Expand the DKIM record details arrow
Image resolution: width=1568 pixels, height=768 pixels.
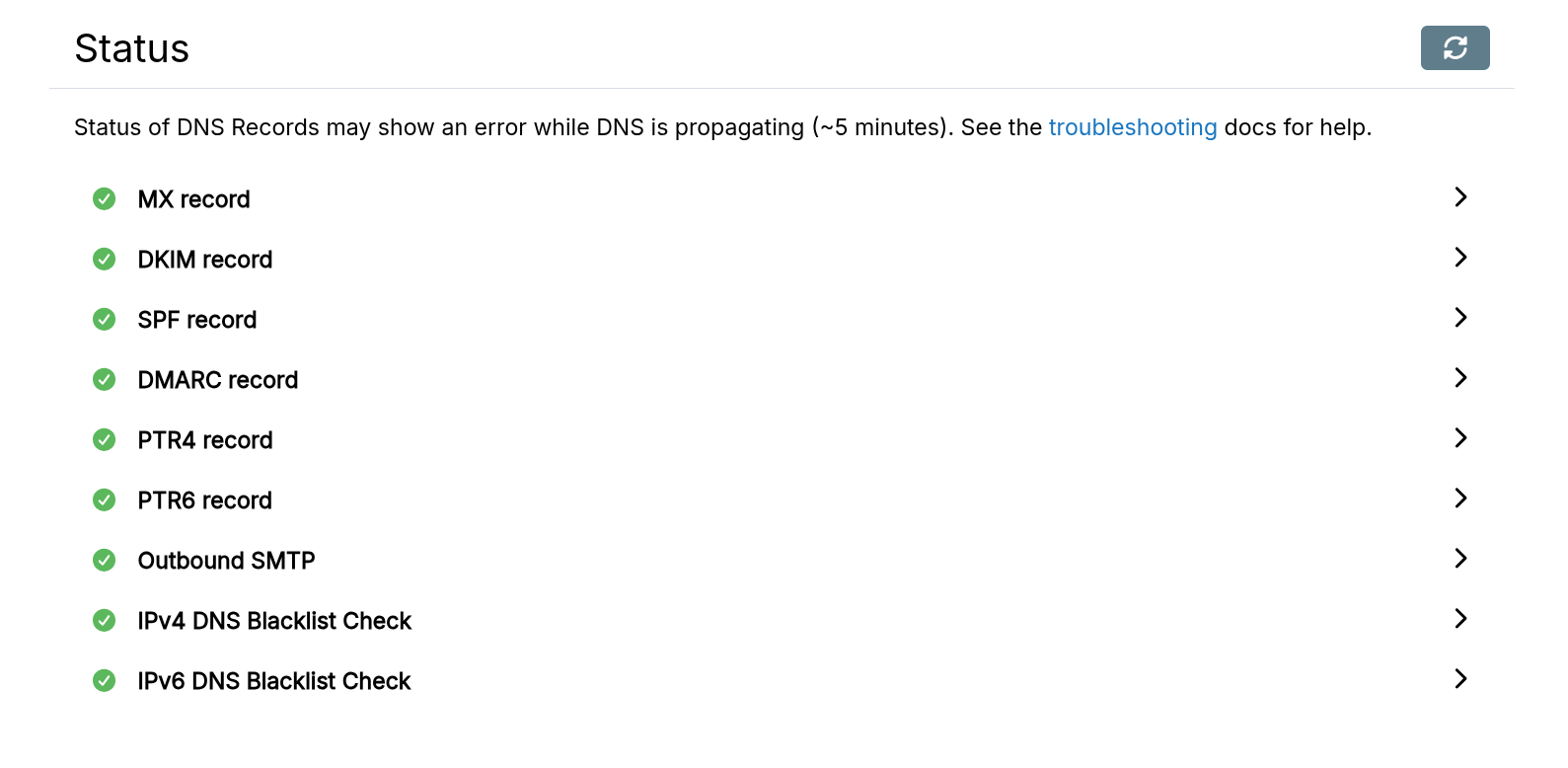1460,258
